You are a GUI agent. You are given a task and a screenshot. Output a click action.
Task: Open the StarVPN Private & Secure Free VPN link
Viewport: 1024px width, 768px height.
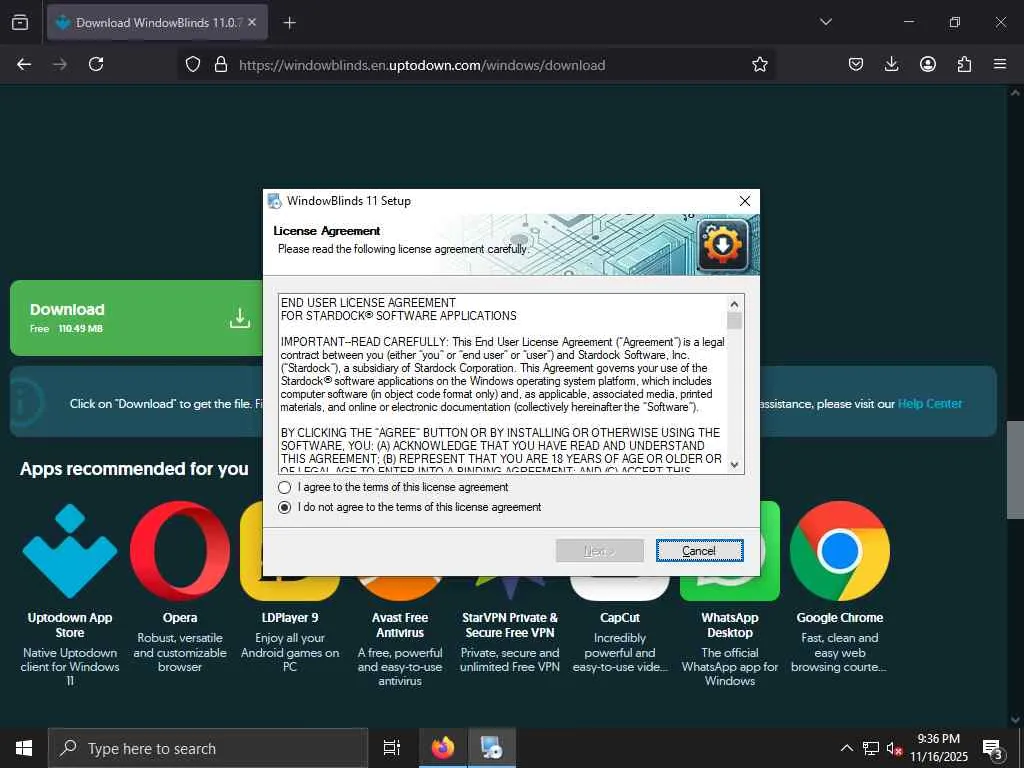(x=509, y=625)
